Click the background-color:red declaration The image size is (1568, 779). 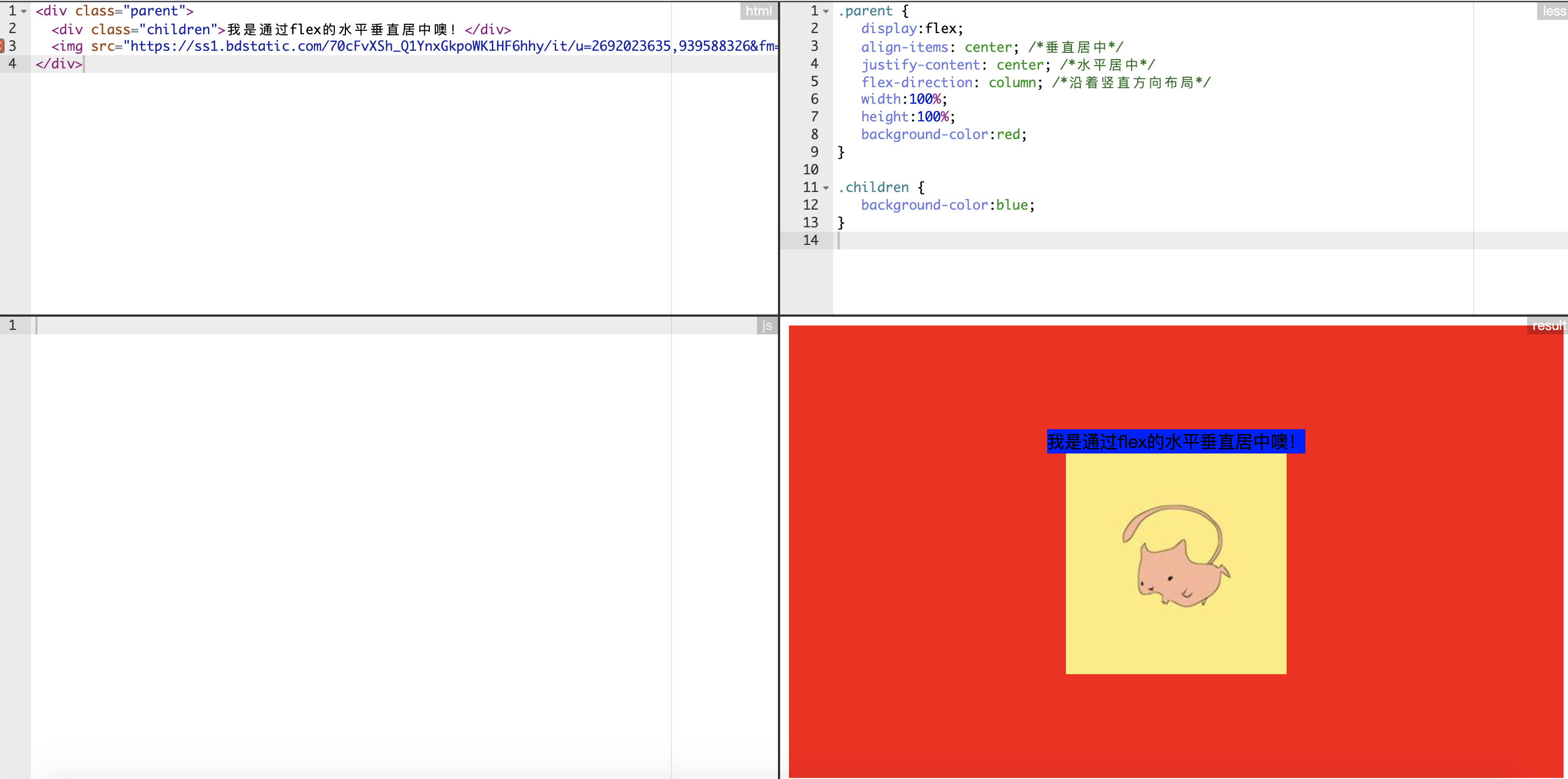(943, 135)
